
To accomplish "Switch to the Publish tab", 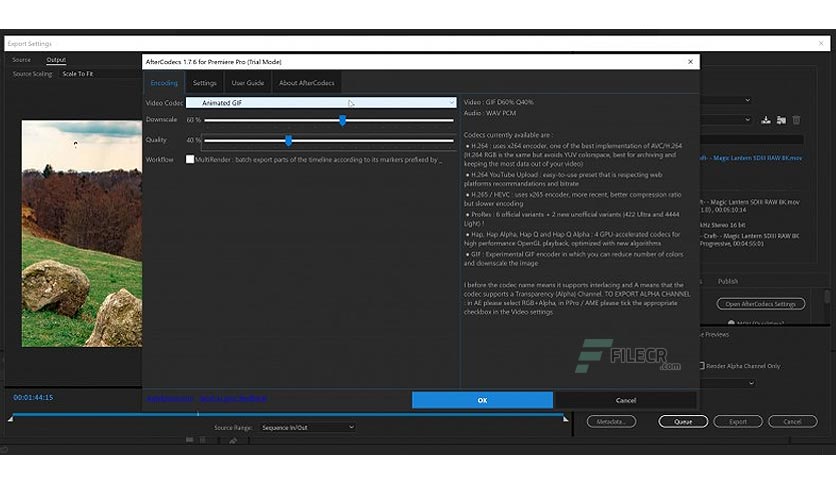I will click(728, 281).
